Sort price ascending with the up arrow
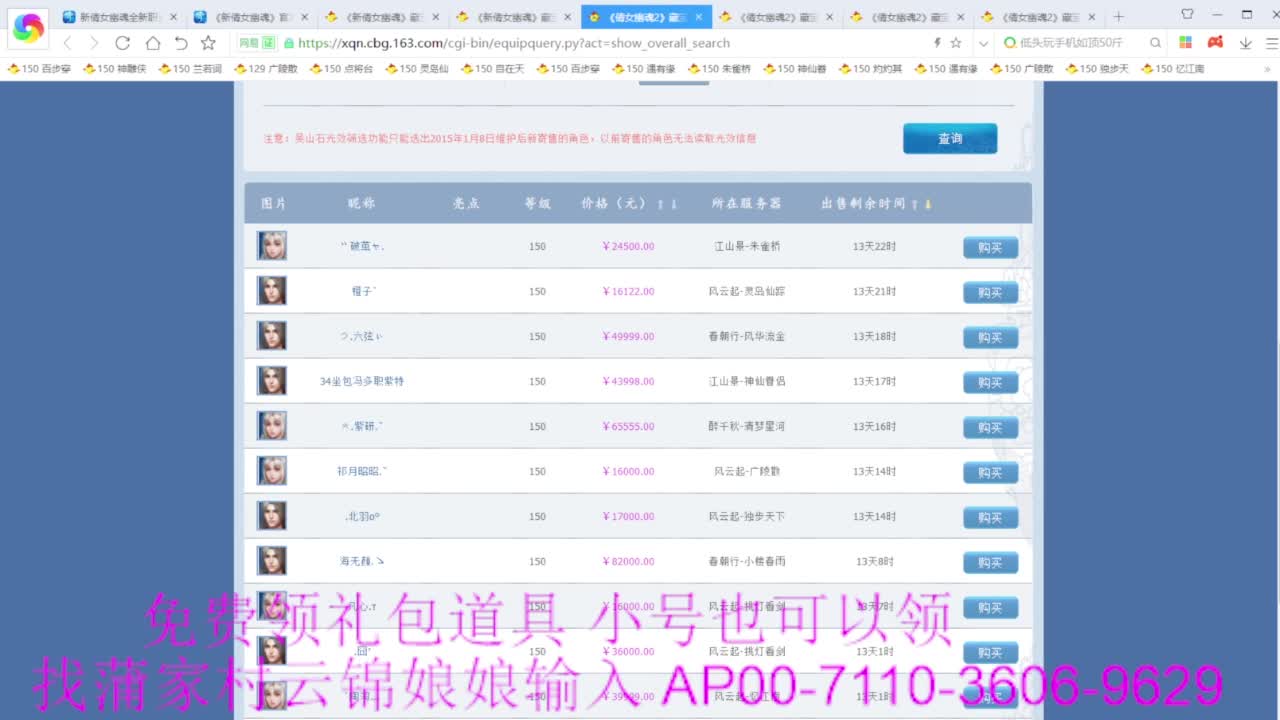 coord(660,204)
